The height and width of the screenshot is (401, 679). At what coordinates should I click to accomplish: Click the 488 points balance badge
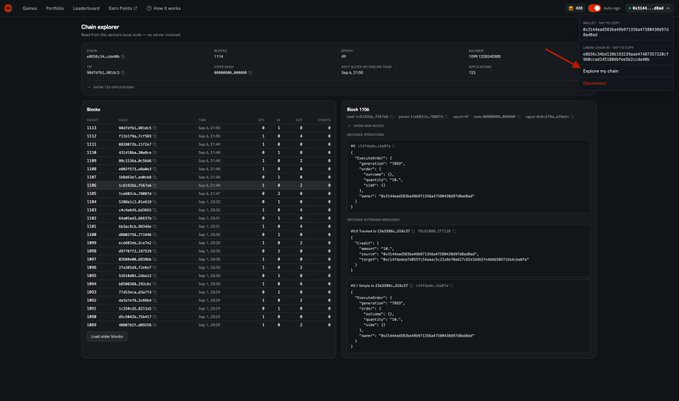point(576,8)
